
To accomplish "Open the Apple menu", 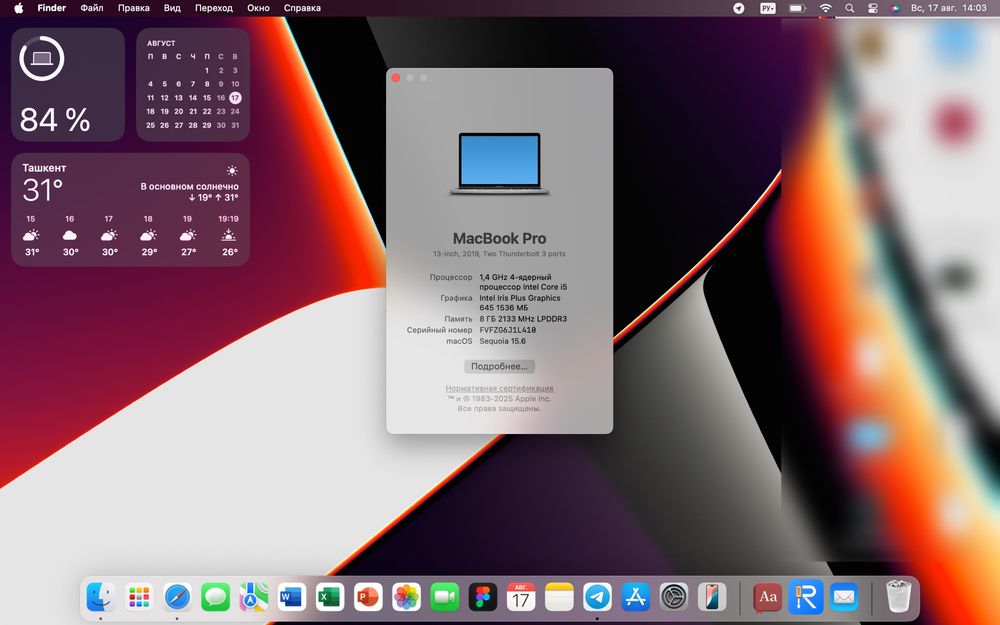I will coord(18,8).
